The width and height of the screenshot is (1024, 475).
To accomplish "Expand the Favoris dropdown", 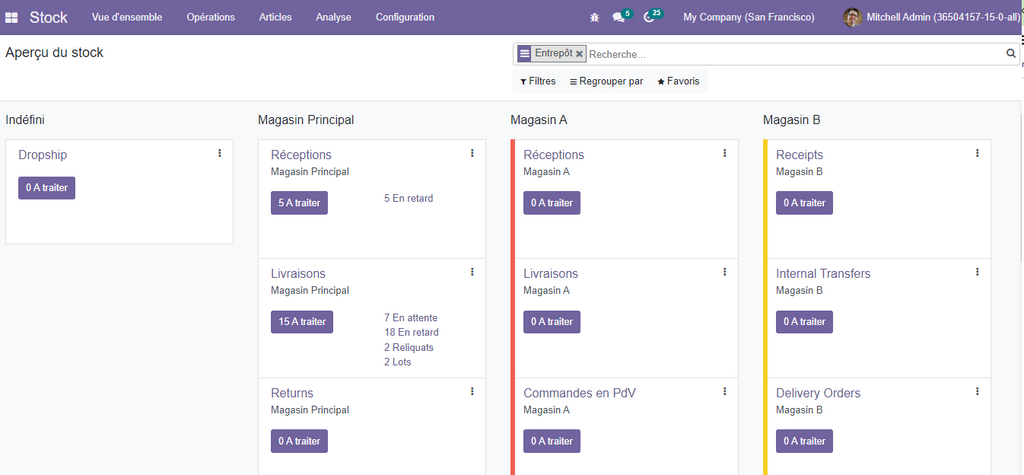I will (678, 81).
